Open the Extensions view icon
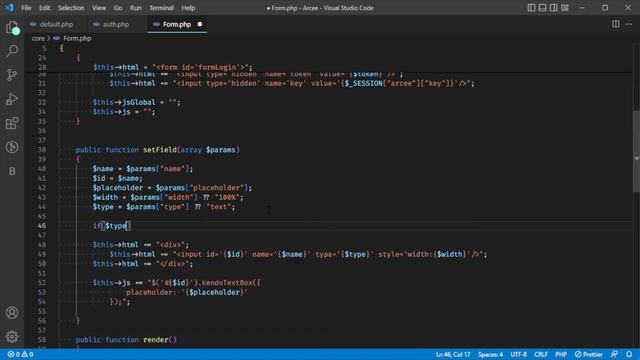Viewport: 640px width, 360px height. (x=12, y=123)
